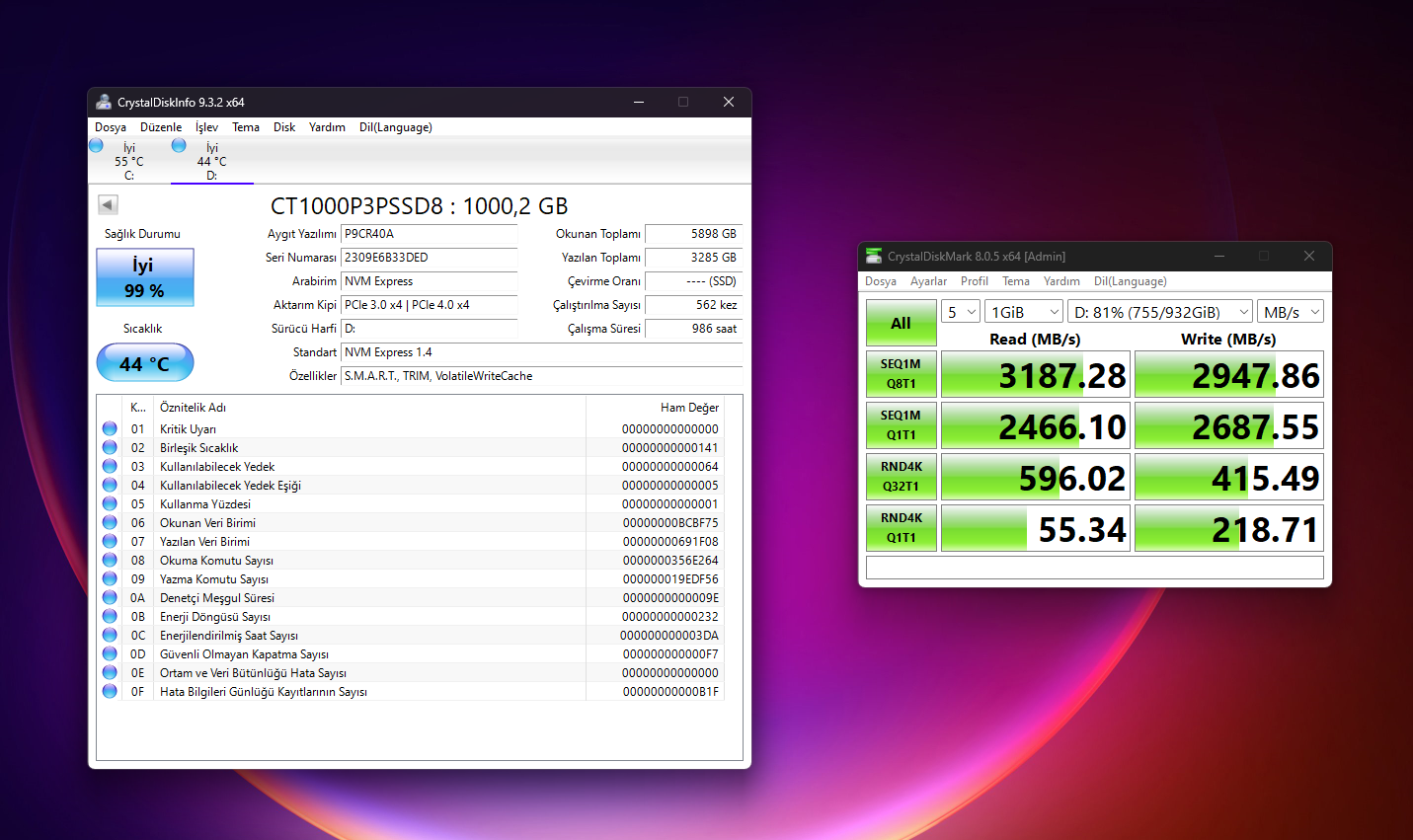This screenshot has width=1413, height=840.
Task: Click the Seri Numarası field 2309E6B33DED
Action: [x=430, y=258]
